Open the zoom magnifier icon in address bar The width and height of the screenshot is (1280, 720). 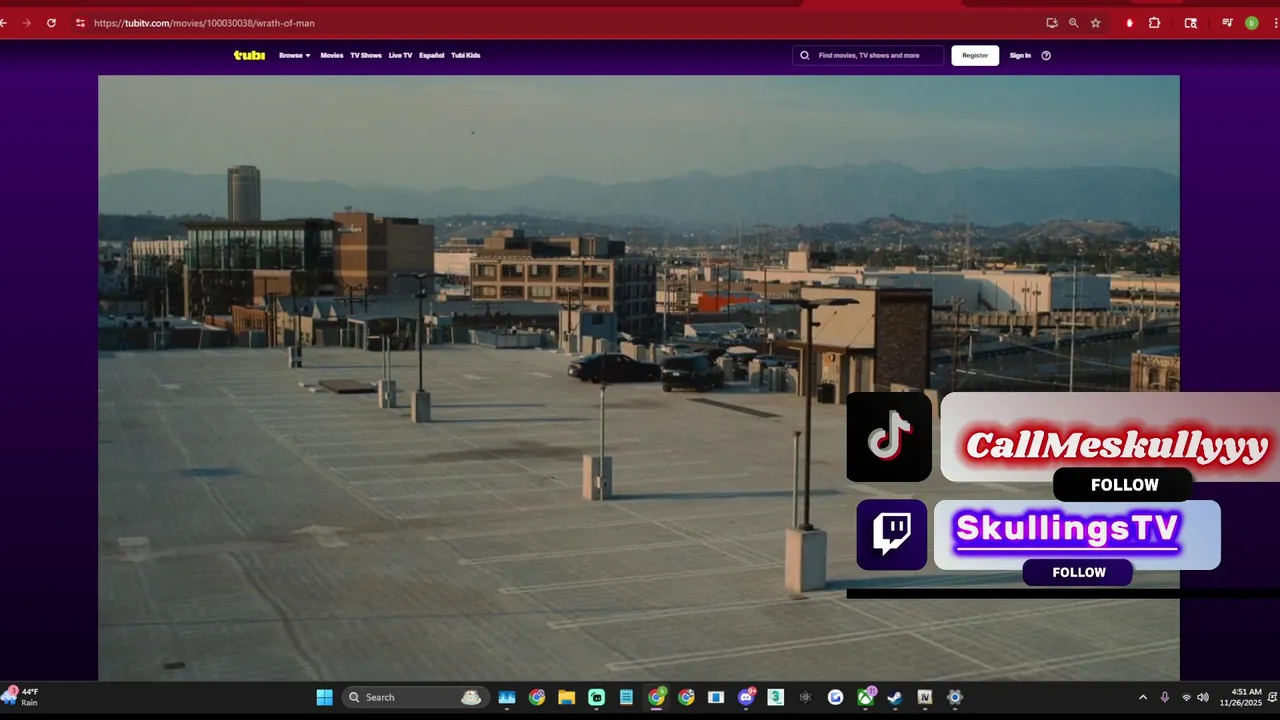[x=1074, y=23]
